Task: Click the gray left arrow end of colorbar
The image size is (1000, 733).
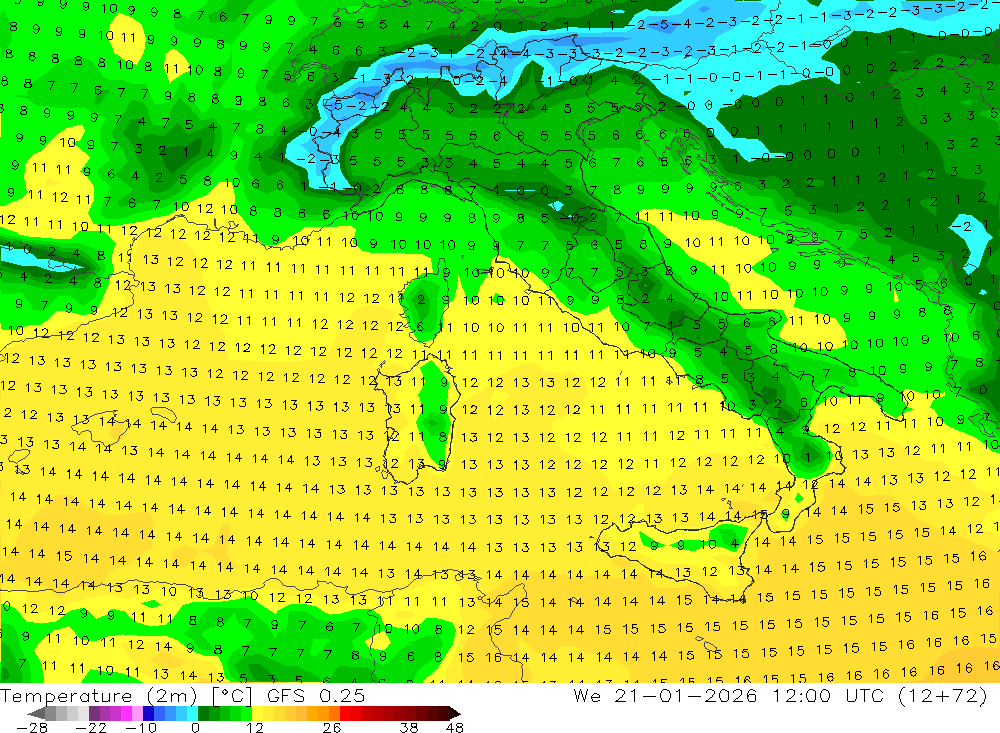Action: point(37,713)
